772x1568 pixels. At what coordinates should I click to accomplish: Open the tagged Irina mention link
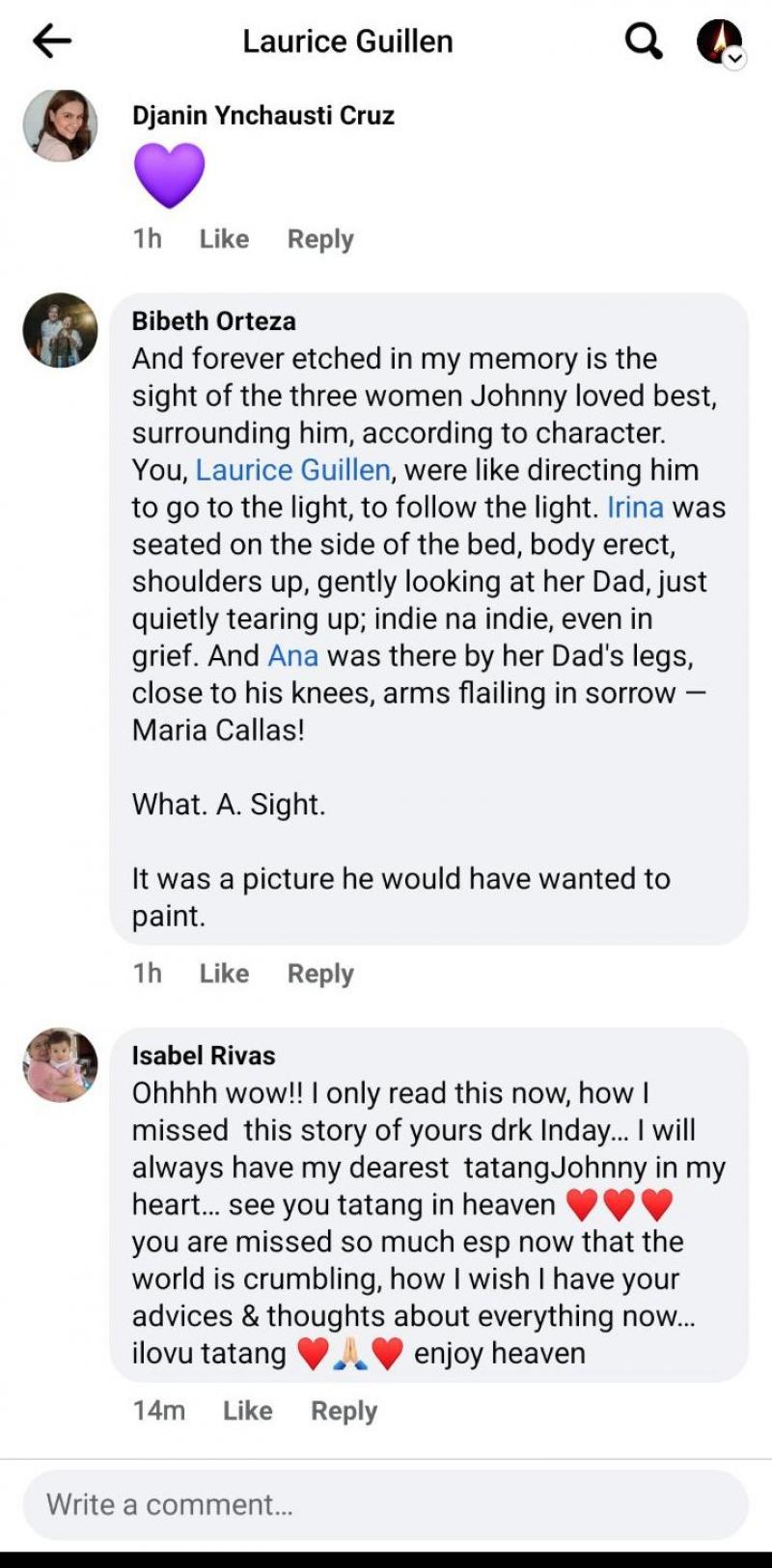click(635, 508)
